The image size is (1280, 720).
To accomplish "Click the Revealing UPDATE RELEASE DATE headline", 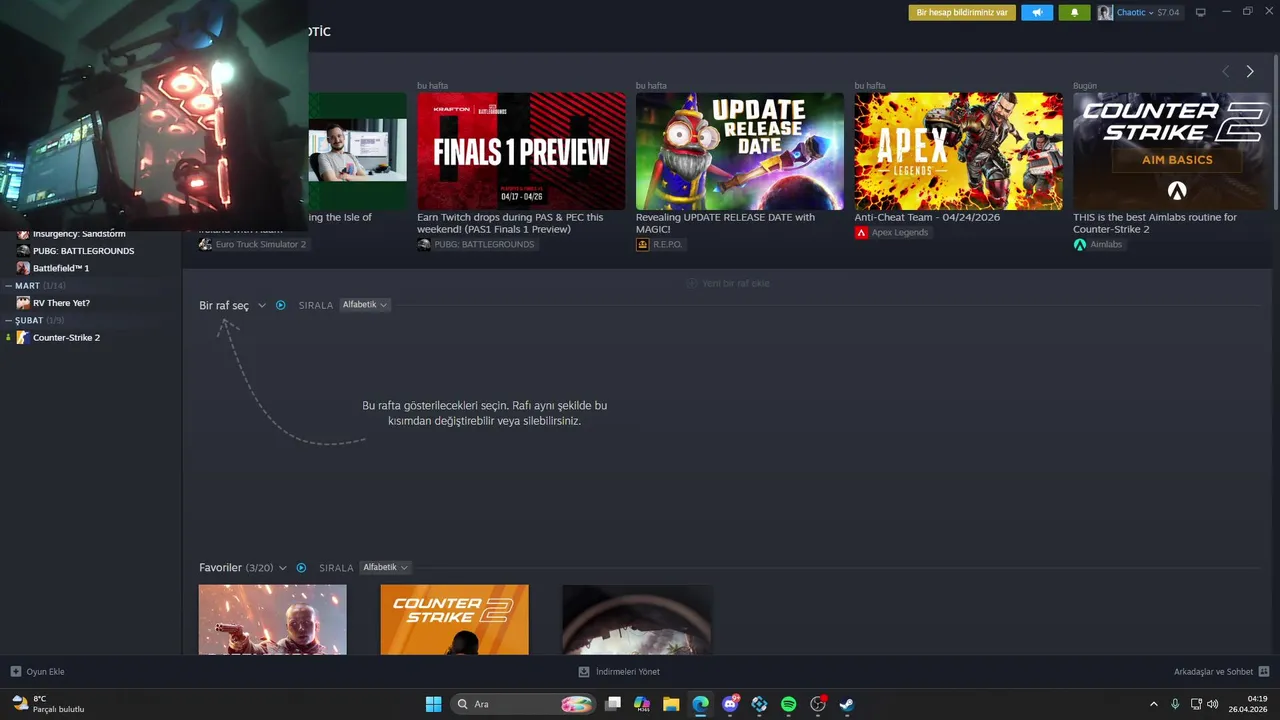I will 725,223.
